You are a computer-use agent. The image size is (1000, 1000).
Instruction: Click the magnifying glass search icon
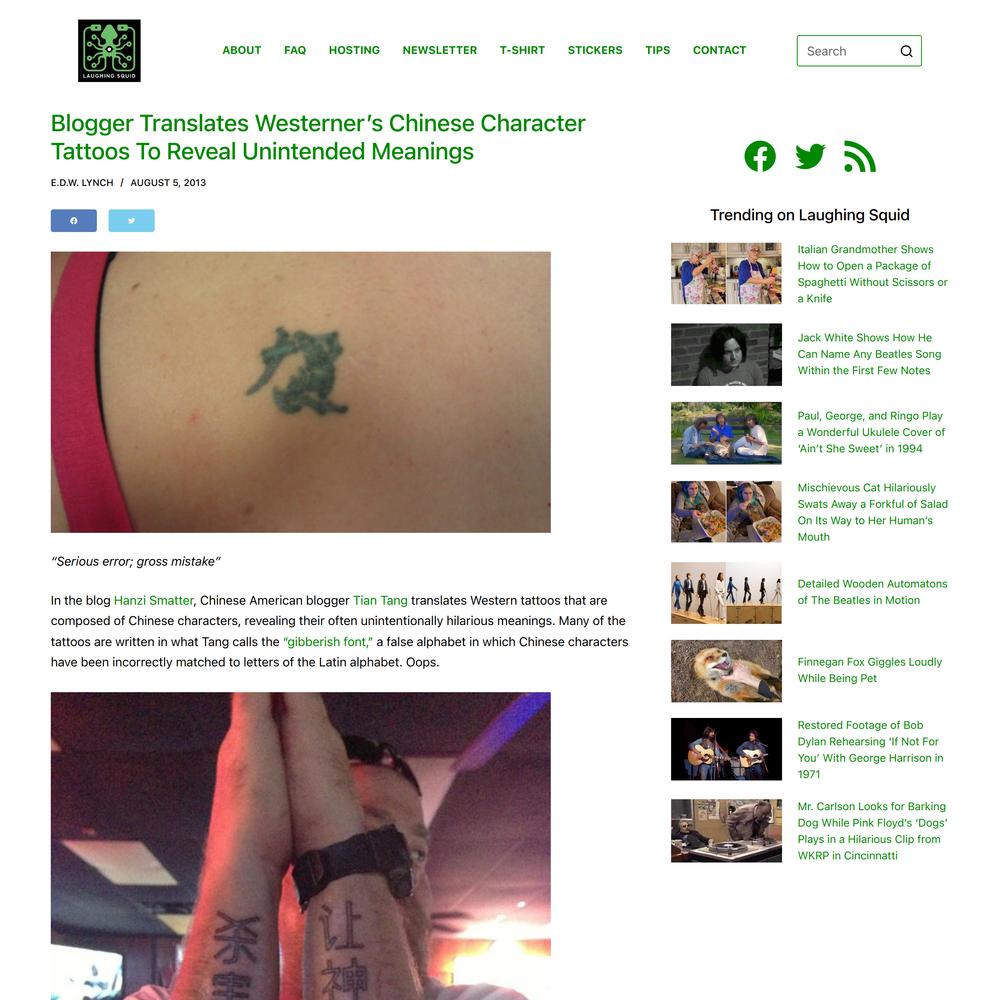(x=906, y=51)
